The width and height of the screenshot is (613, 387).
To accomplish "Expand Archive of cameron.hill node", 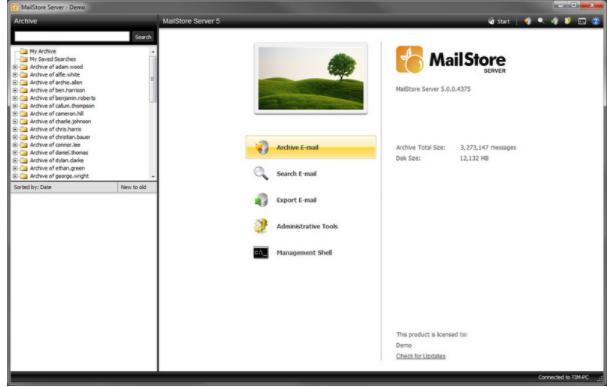I will (15, 114).
